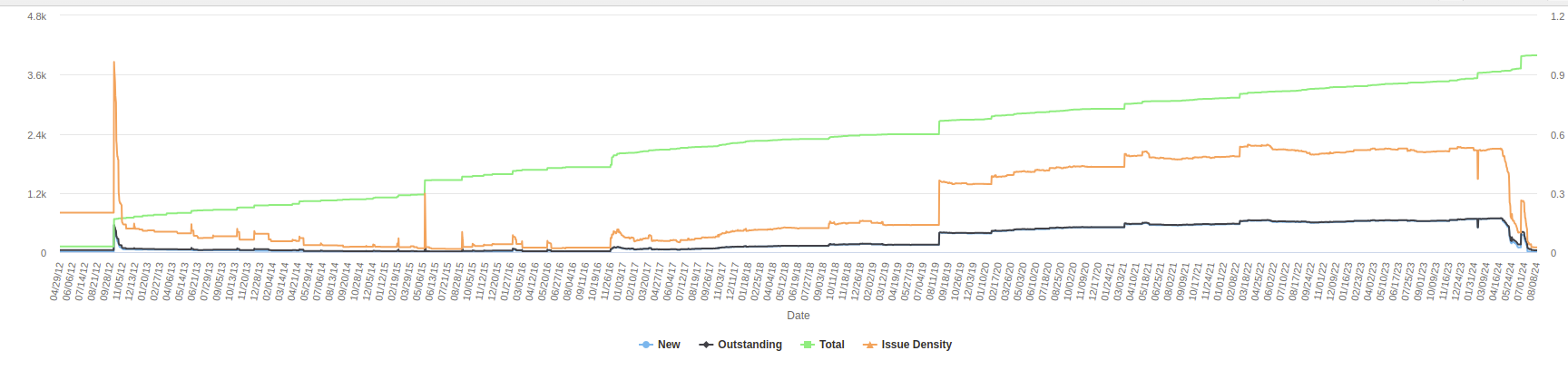Click the green Total line's final plateau
This screenshot has width=1568, height=380.
[x=1530, y=55]
